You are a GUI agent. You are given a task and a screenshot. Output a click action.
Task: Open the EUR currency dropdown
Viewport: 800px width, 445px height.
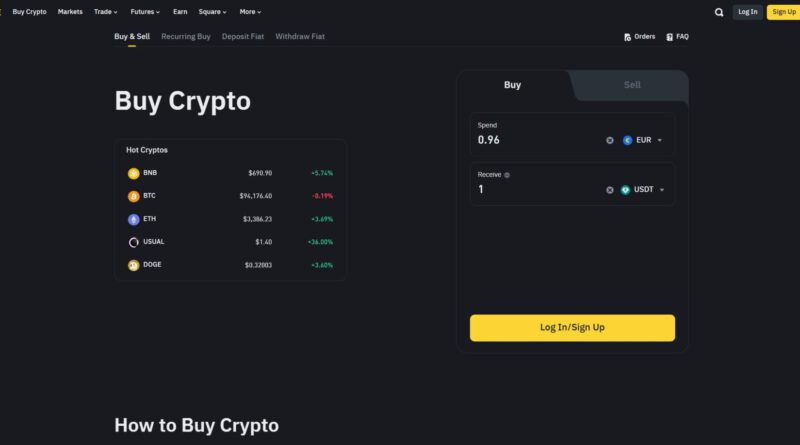click(642, 140)
